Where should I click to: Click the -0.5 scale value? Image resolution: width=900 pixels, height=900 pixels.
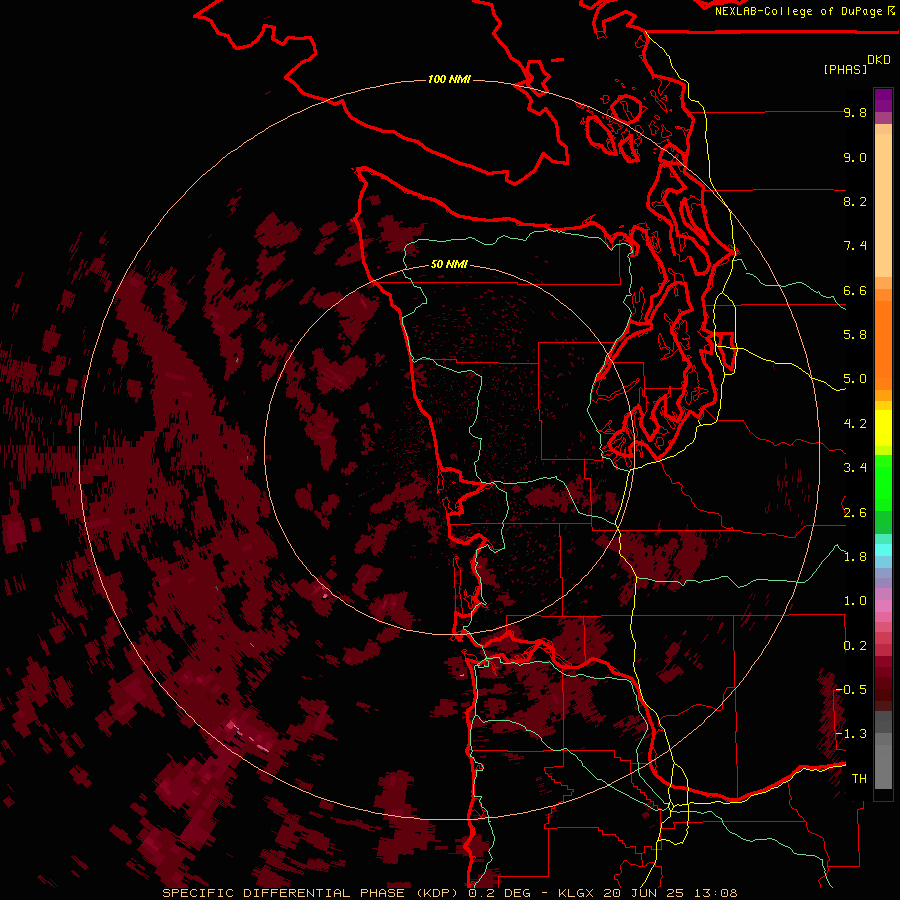click(852, 690)
